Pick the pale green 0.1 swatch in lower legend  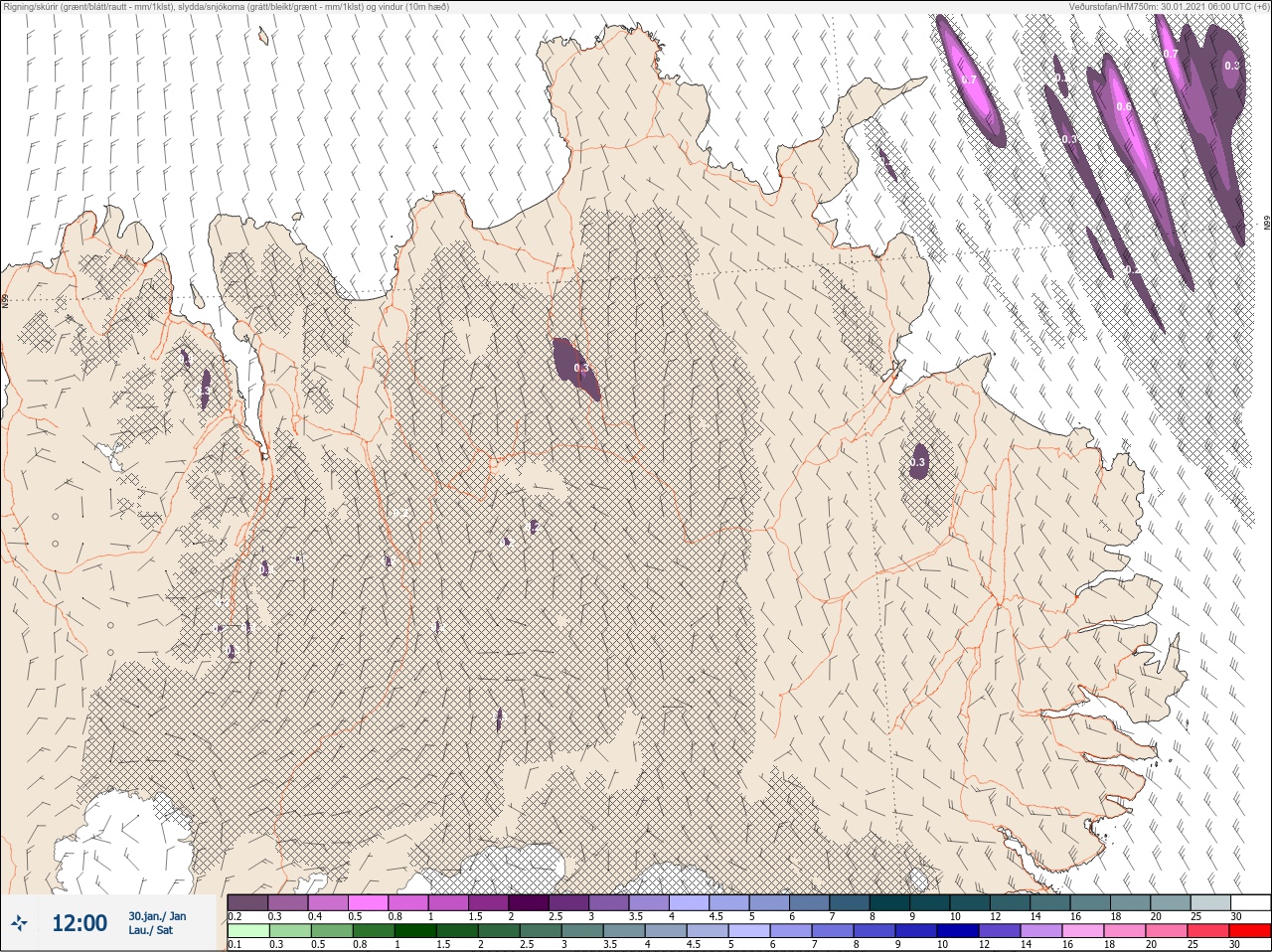[x=247, y=931]
